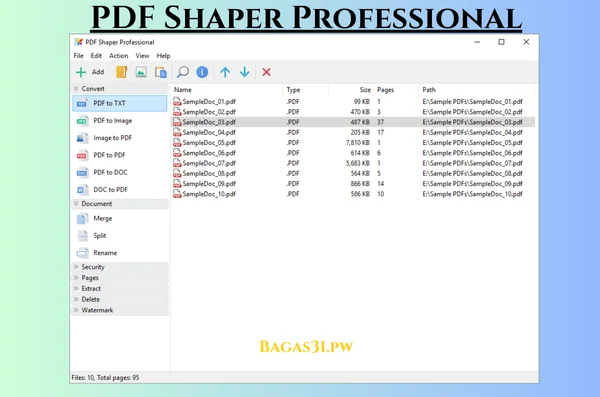Click the PDF to DOC icon
The height and width of the screenshot is (397, 600).
pyautogui.click(x=82, y=172)
